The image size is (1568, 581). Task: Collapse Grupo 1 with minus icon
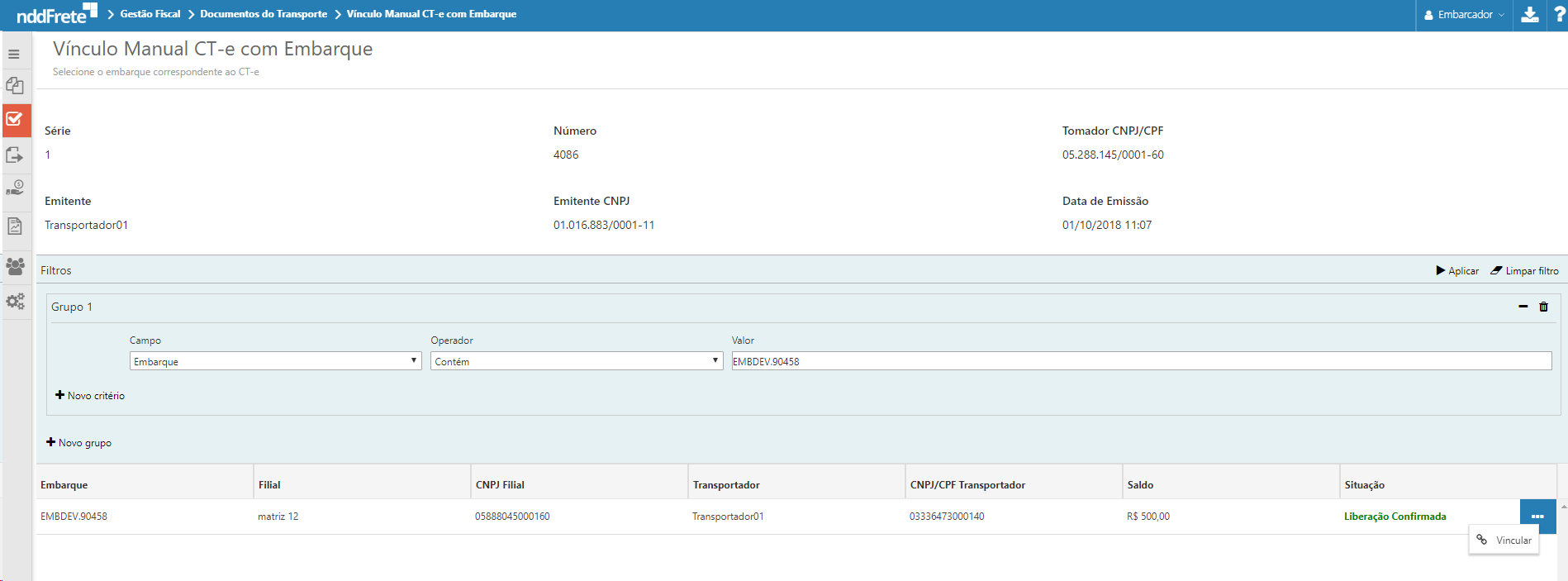point(1523,307)
